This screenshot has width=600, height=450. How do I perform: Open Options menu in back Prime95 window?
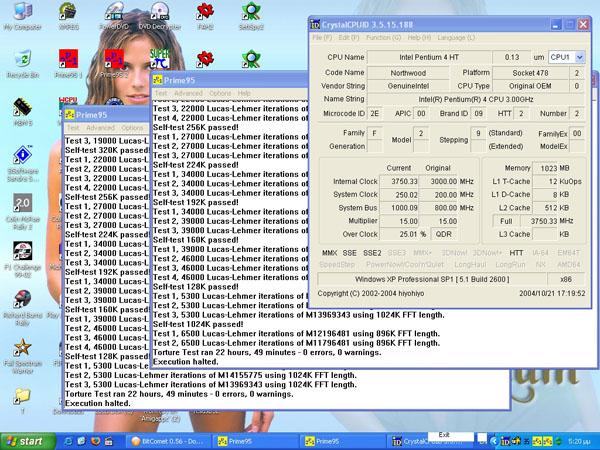point(132,128)
